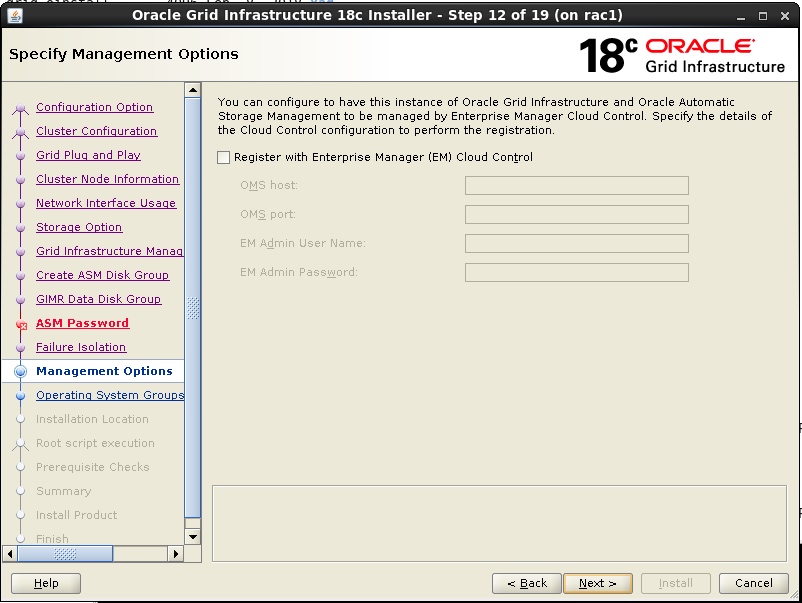This screenshot has height=603, width=802.
Task: Click the installer icon in the title bar
Action: tap(14, 14)
